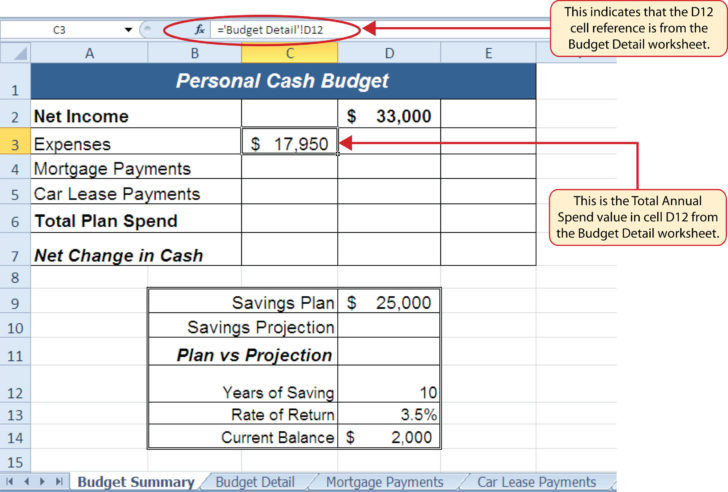Click the Car Lease Payments label cell
728x492 pixels.
point(136,191)
